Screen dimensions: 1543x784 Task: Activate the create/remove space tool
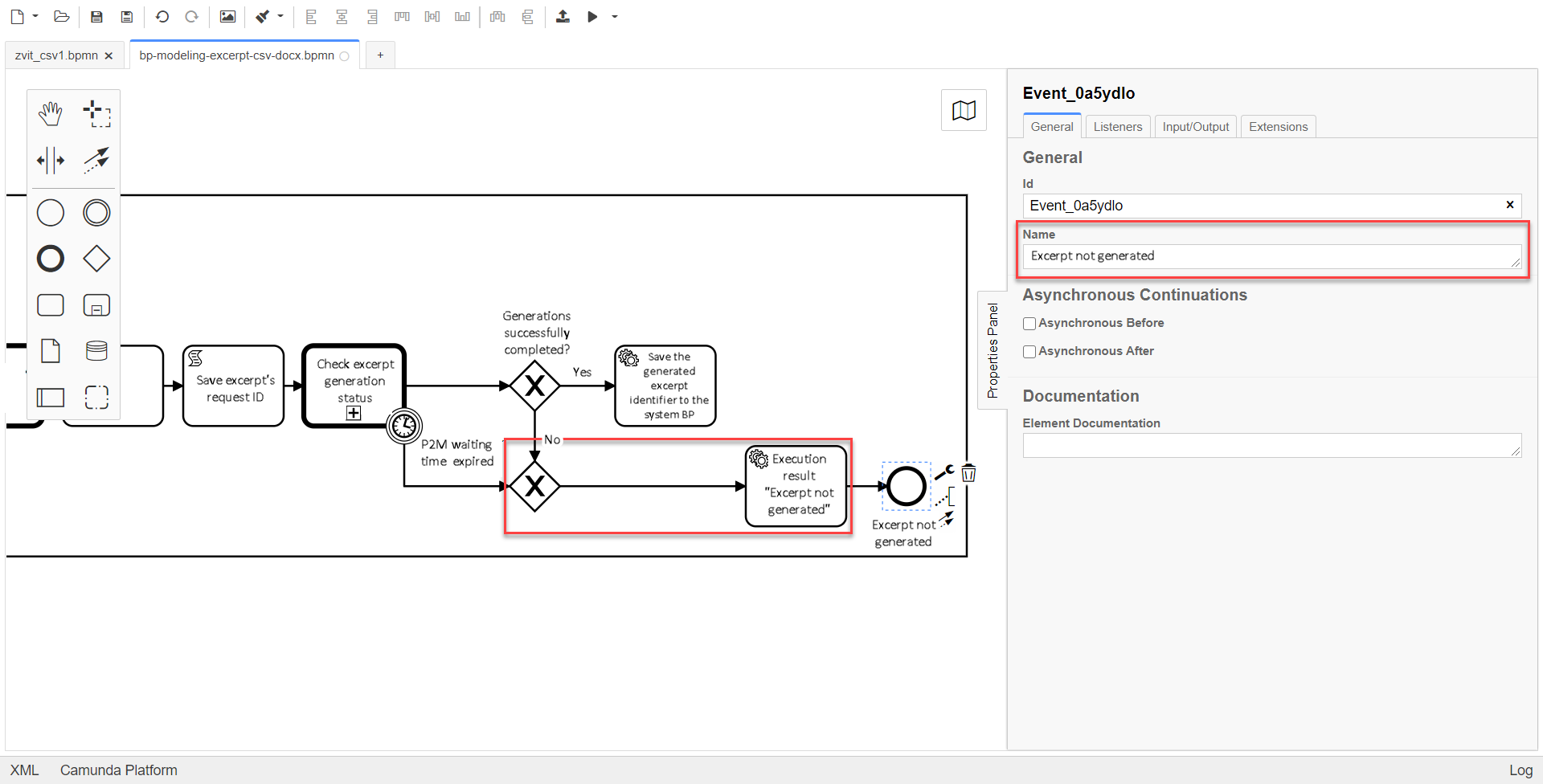(51, 160)
